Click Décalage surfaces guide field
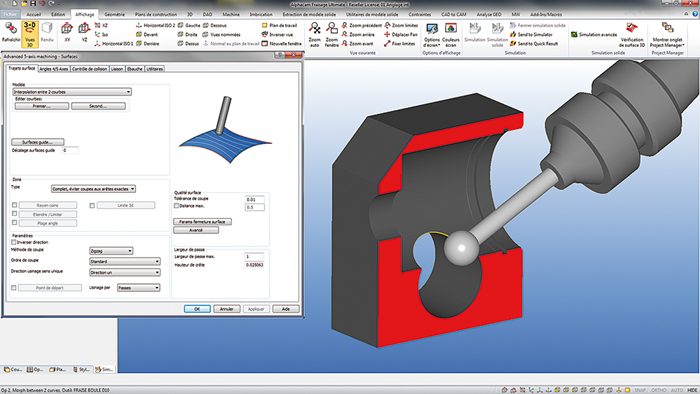700x394 pixels. [70, 151]
